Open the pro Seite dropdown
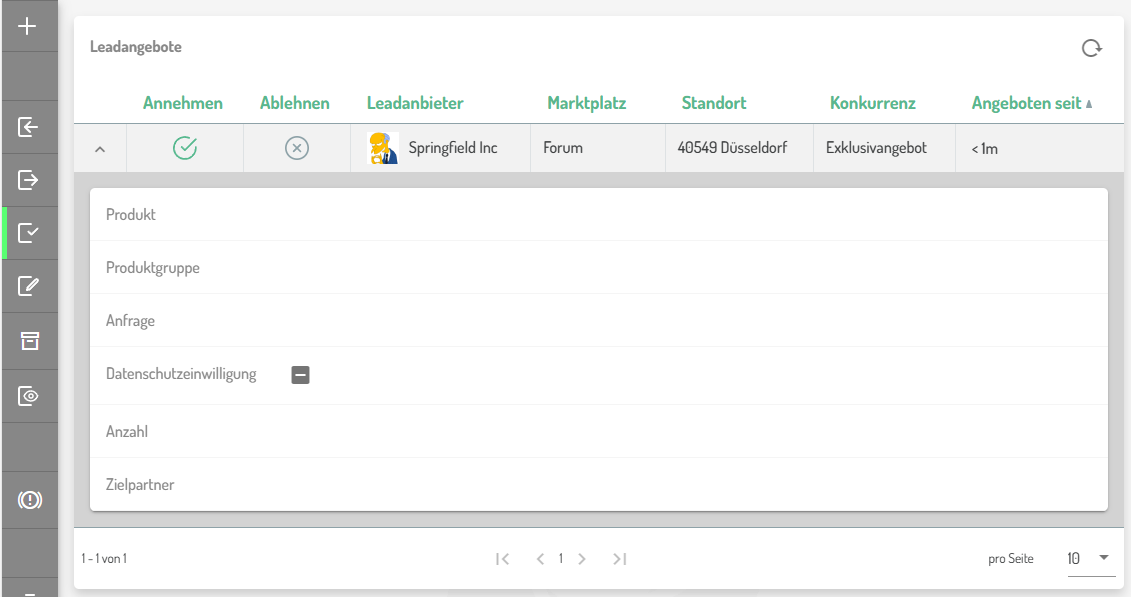 [x=1091, y=558]
